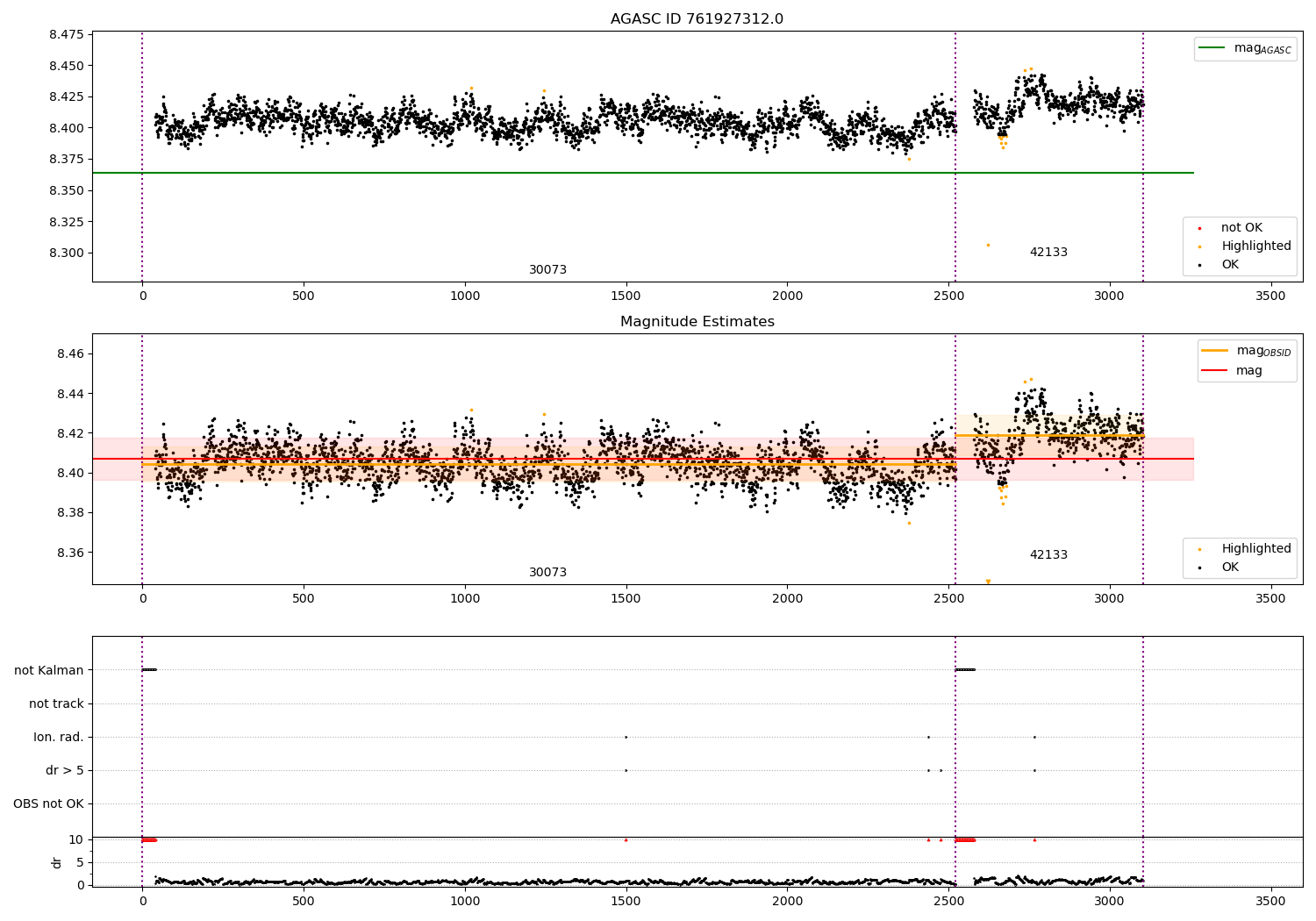Click the 'AGASC ID 761927312.0' title
The height and width of the screenshot is (921, 1316).
[x=697, y=19]
